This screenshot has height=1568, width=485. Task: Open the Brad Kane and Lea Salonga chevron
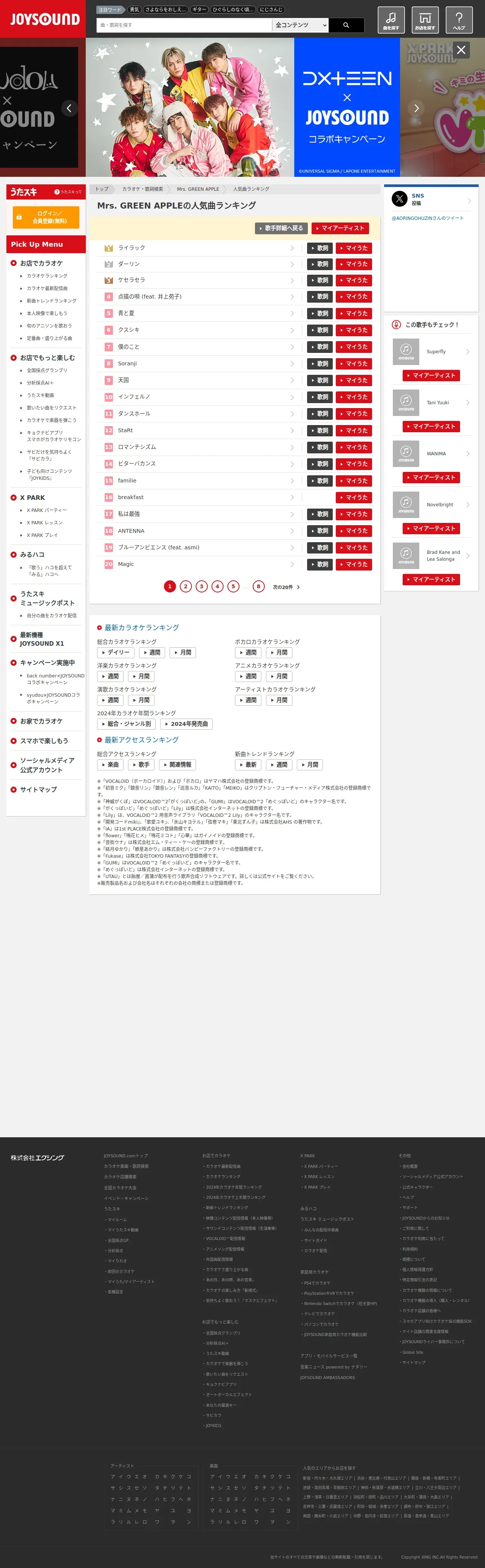(x=467, y=556)
